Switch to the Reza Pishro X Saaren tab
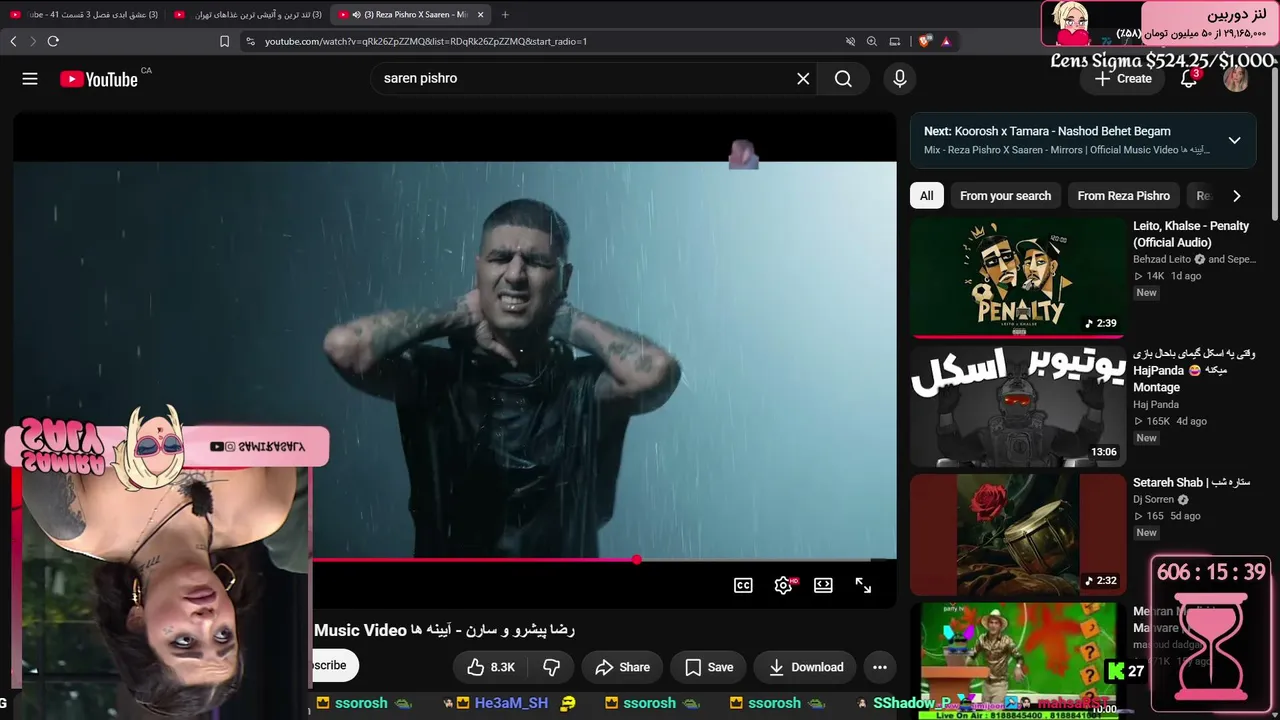Viewport: 1280px width, 720px height. (410, 15)
